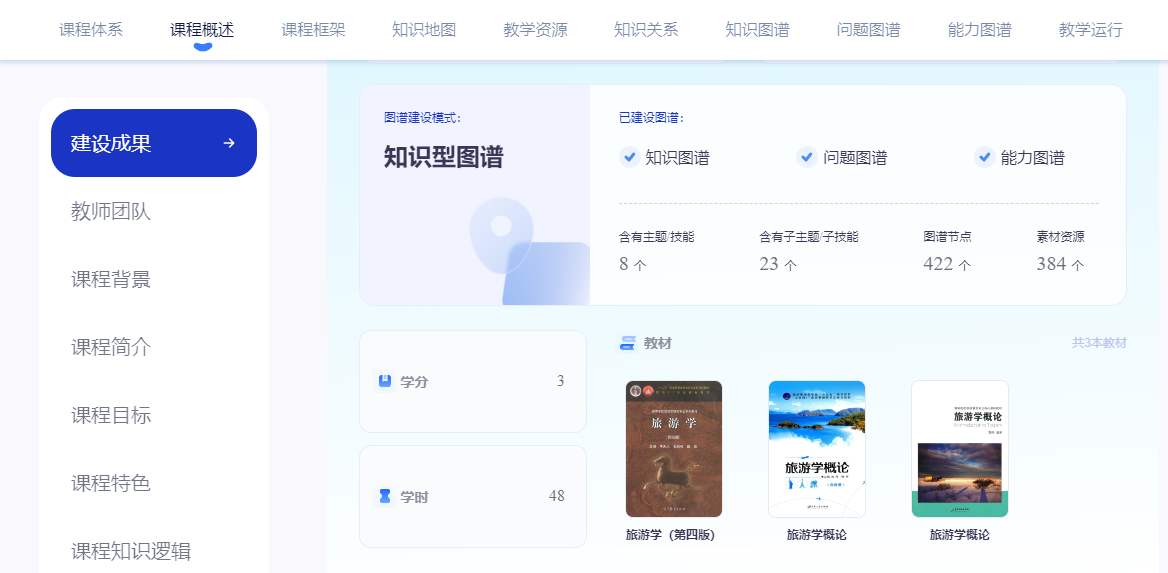Viewport: 1168px width, 573px height.
Task: Open the 旅游学（第四版） book cover
Action: [674, 449]
